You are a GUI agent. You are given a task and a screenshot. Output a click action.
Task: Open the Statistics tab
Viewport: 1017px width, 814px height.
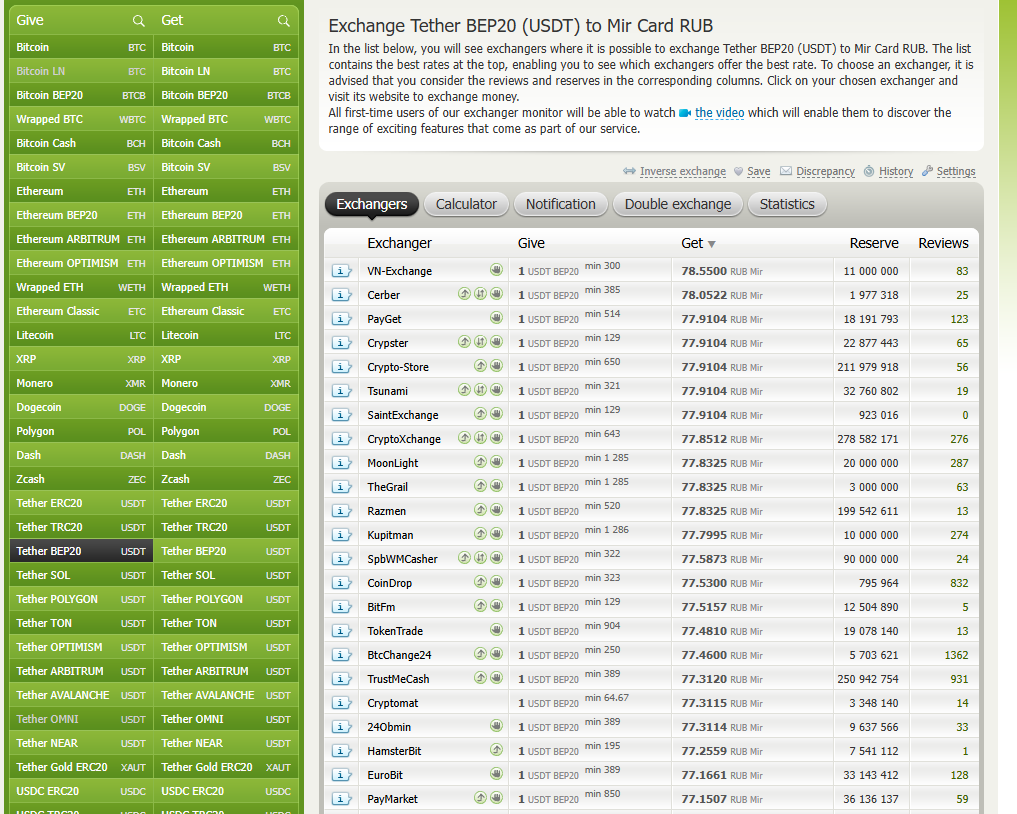787,204
